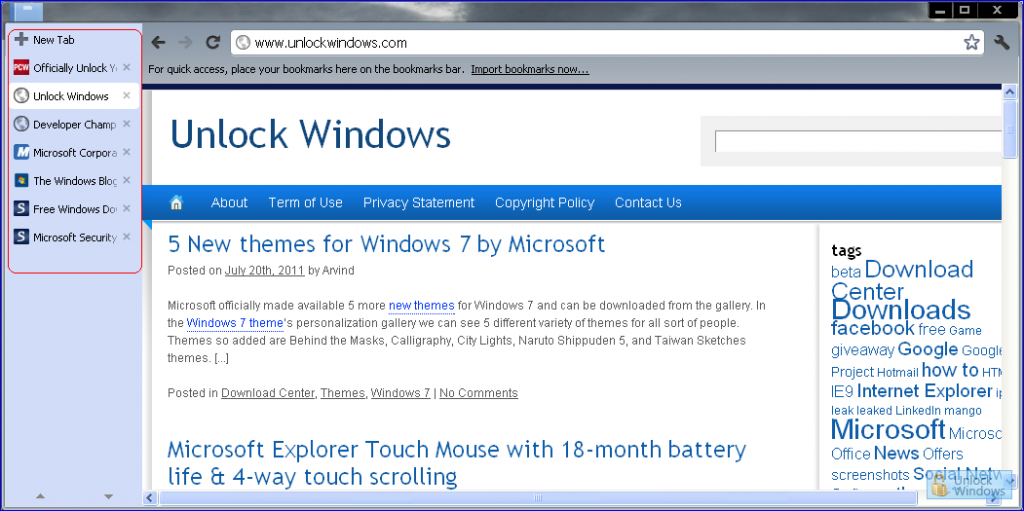Click the PCW favicon of Officially Unlock tab
The height and width of the screenshot is (511, 1024).
[x=22, y=67]
